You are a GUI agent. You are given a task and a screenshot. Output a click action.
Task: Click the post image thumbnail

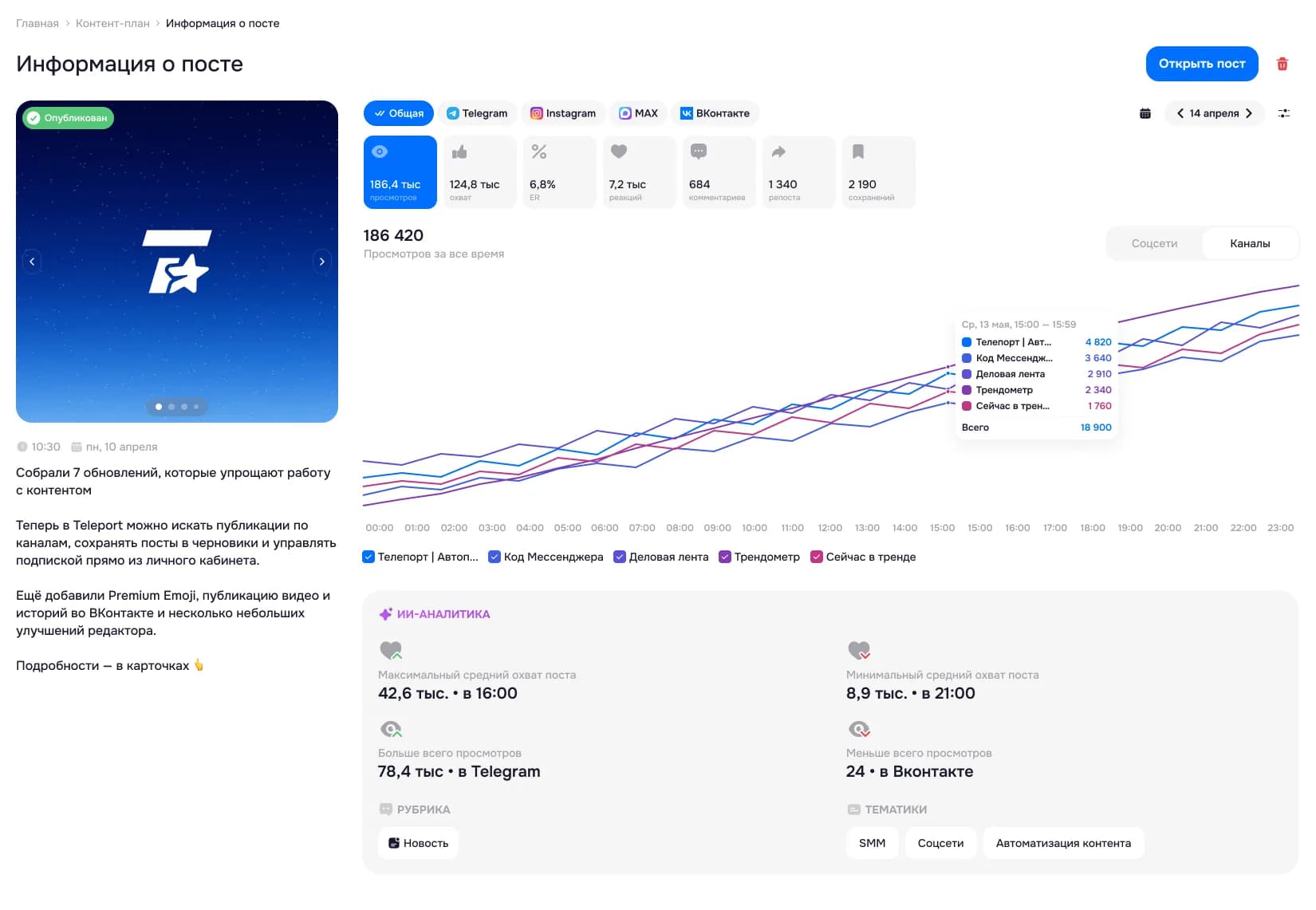point(177,262)
